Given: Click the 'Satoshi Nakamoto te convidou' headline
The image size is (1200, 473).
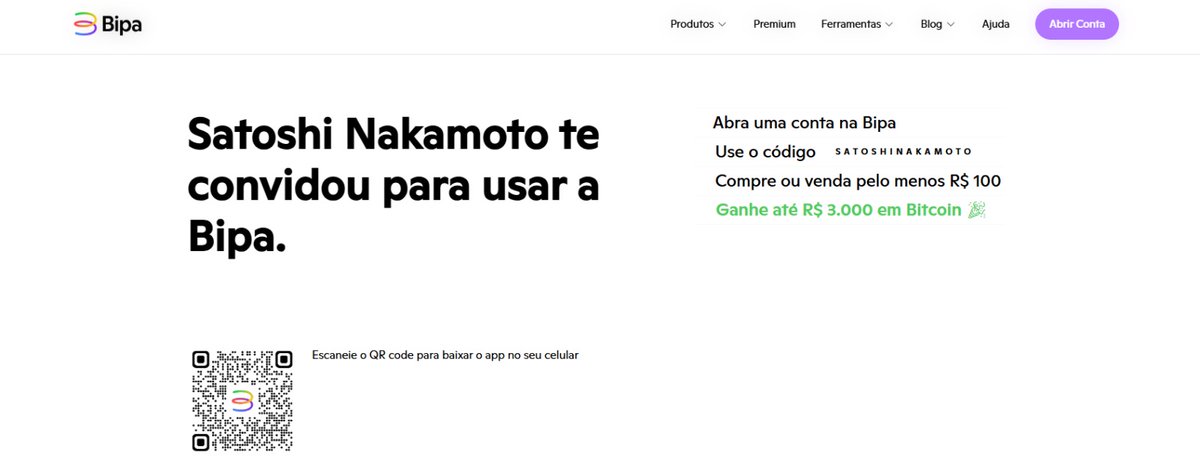Looking at the screenshot, I should 394,186.
